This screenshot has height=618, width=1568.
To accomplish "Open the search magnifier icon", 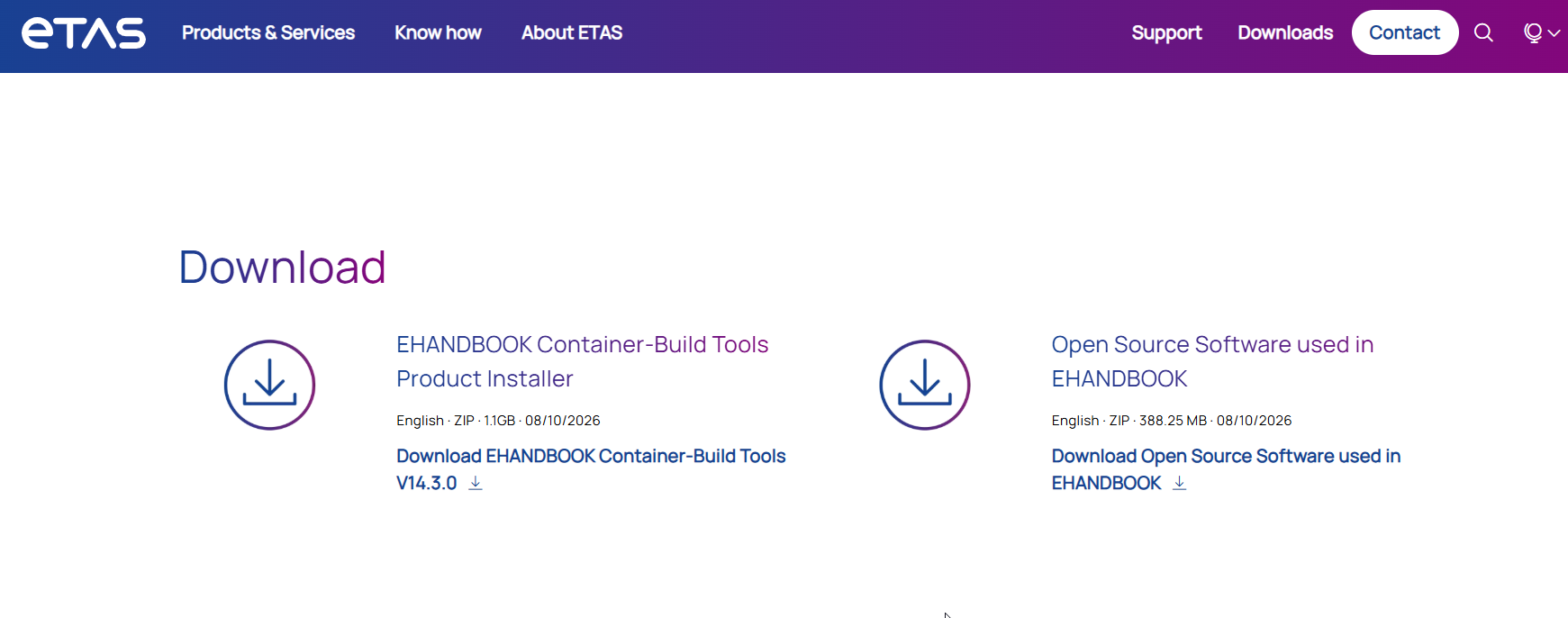I will [x=1483, y=33].
